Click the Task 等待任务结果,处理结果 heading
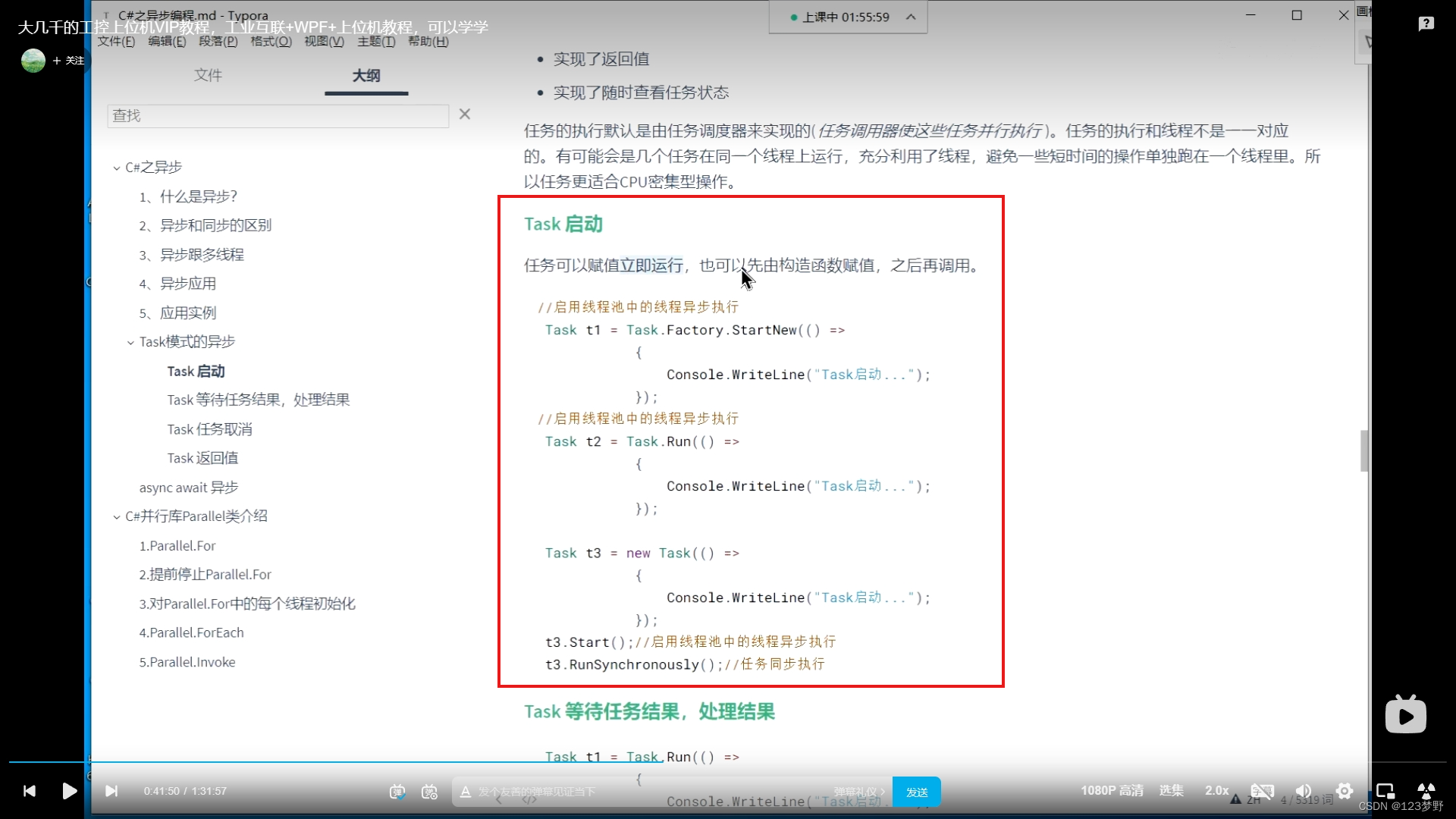Image resolution: width=1456 pixels, height=819 pixels. [x=649, y=712]
